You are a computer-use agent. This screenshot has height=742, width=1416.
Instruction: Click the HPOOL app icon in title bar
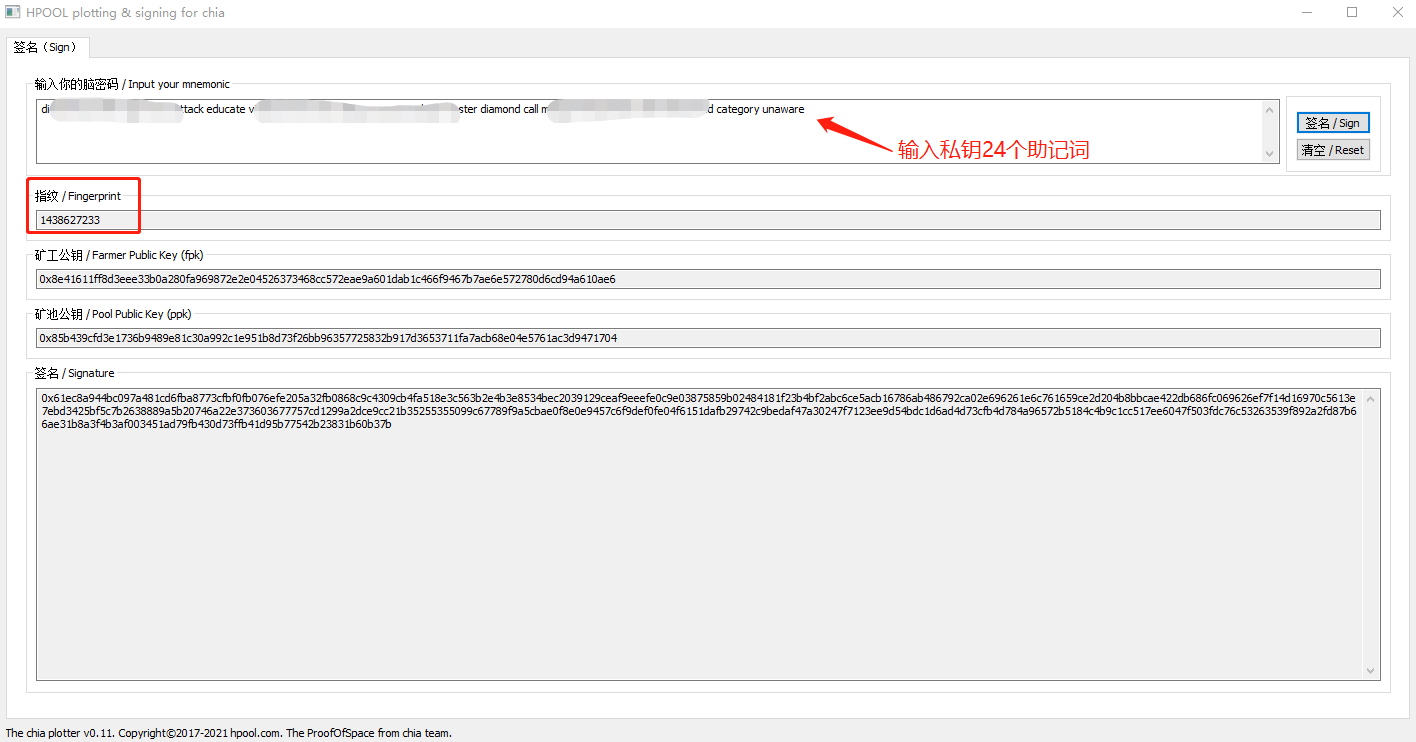pyautogui.click(x=13, y=13)
